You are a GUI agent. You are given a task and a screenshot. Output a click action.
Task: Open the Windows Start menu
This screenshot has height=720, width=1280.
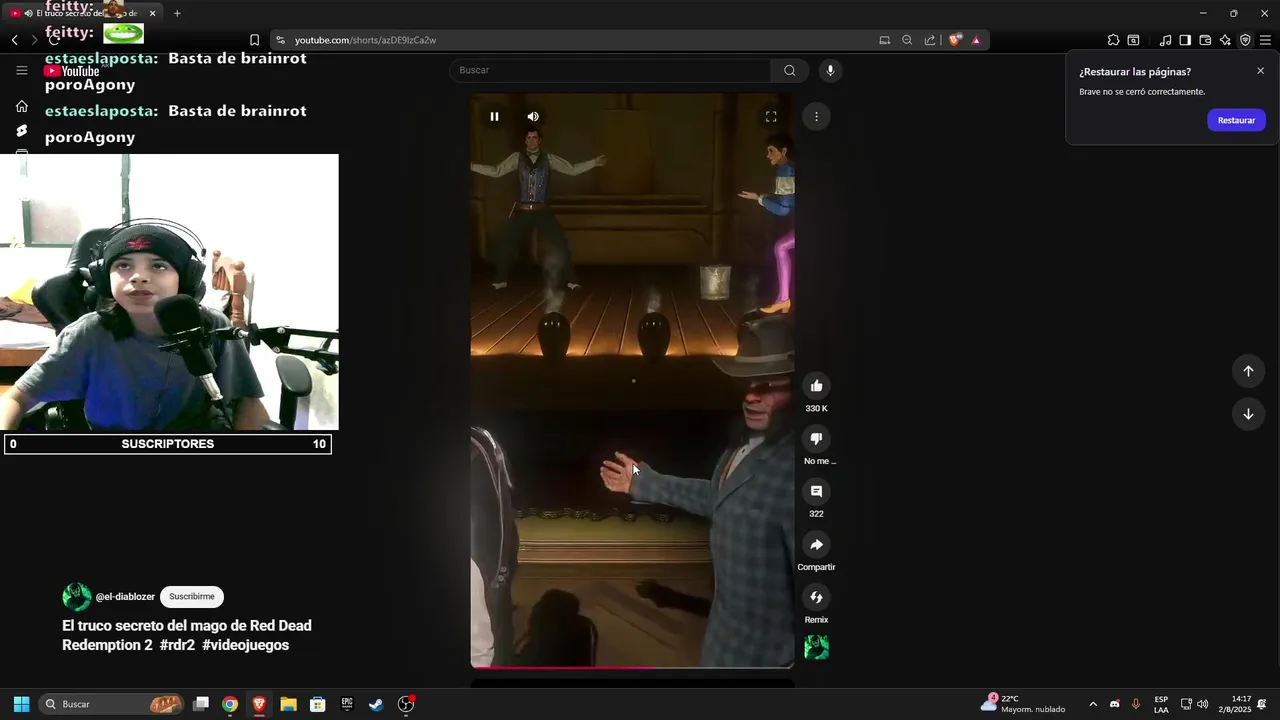pyautogui.click(x=21, y=704)
